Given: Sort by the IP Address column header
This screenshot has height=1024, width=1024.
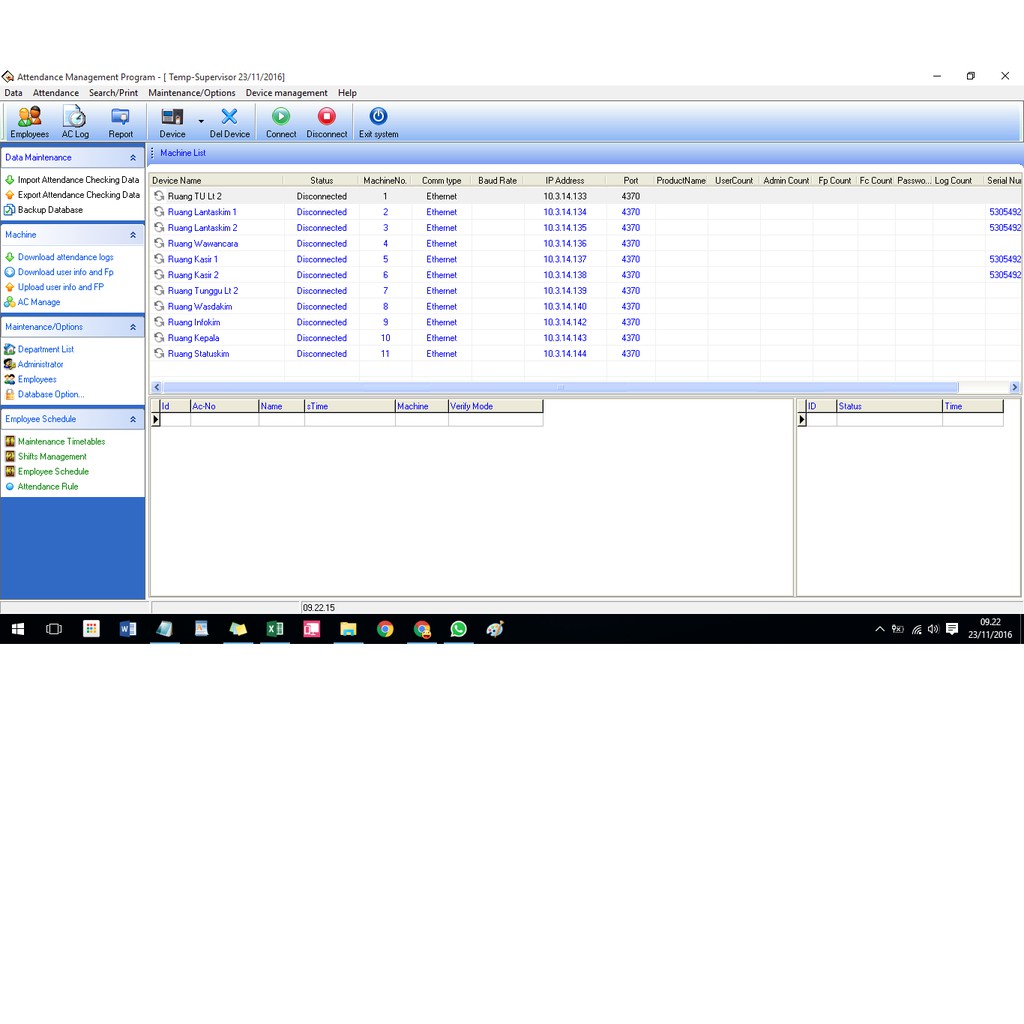Looking at the screenshot, I should [564, 181].
